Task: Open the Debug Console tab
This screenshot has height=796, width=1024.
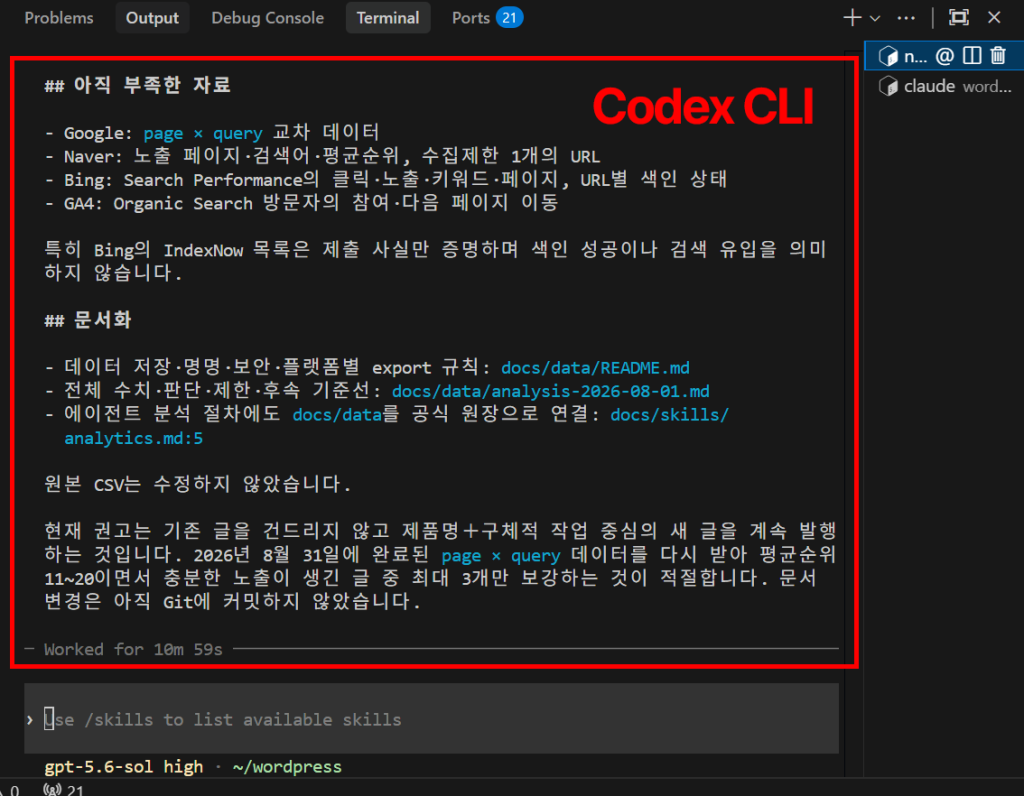Action: coord(267,18)
